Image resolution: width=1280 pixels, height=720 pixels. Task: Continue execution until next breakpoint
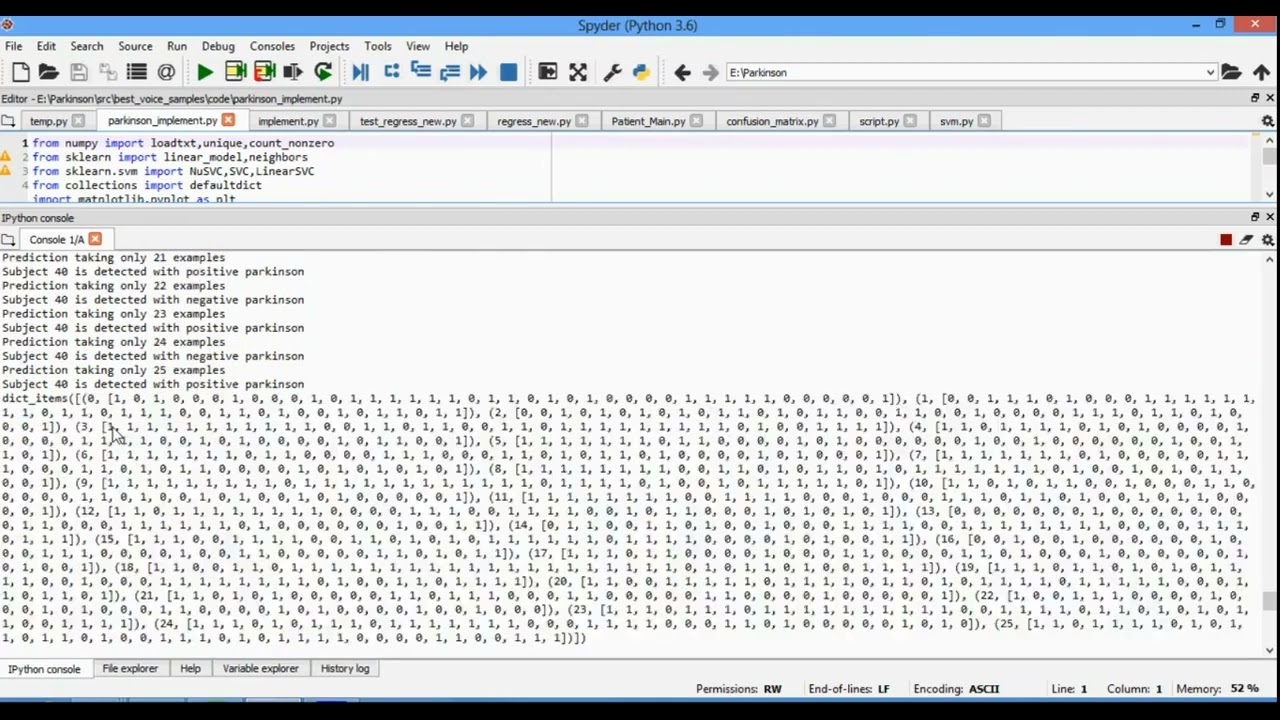point(479,72)
